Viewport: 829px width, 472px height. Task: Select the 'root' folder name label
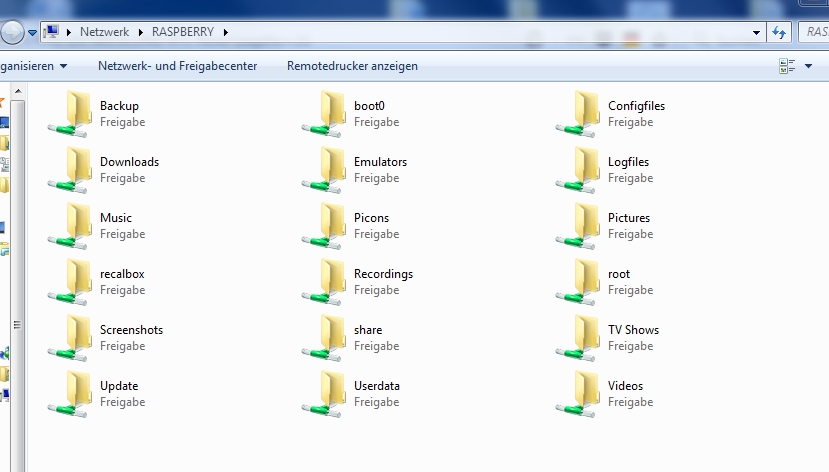click(x=619, y=274)
